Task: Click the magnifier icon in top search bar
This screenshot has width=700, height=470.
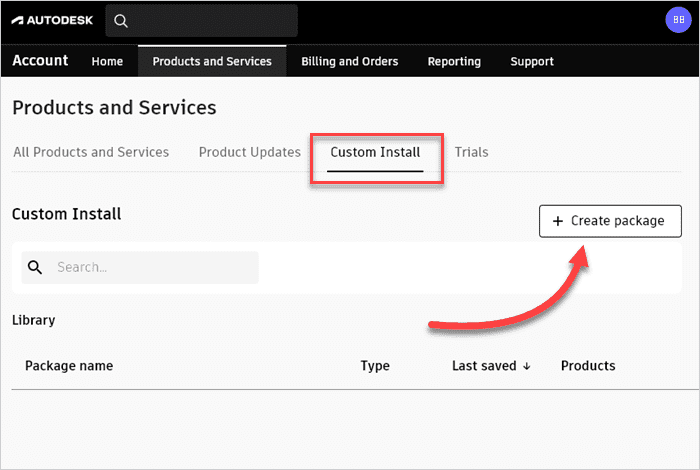Action: tap(121, 21)
